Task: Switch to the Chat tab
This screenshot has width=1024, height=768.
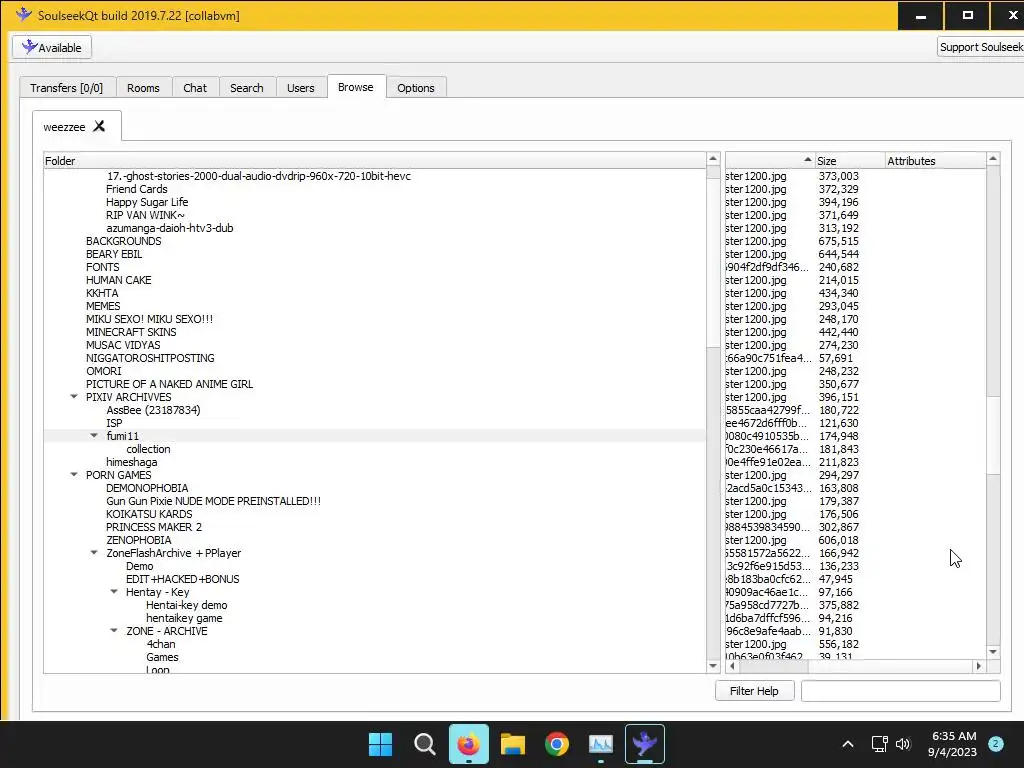Action: pyautogui.click(x=195, y=88)
